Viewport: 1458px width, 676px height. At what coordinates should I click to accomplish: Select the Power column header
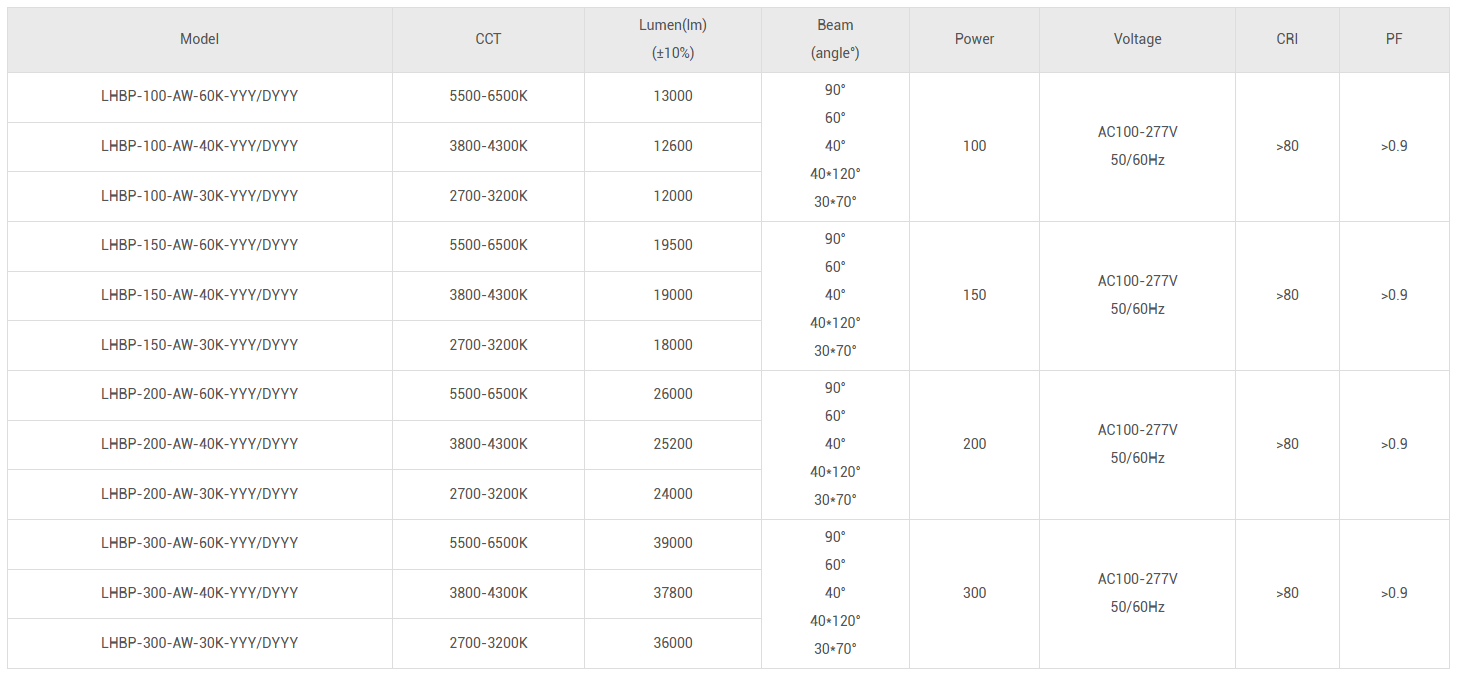pos(974,39)
